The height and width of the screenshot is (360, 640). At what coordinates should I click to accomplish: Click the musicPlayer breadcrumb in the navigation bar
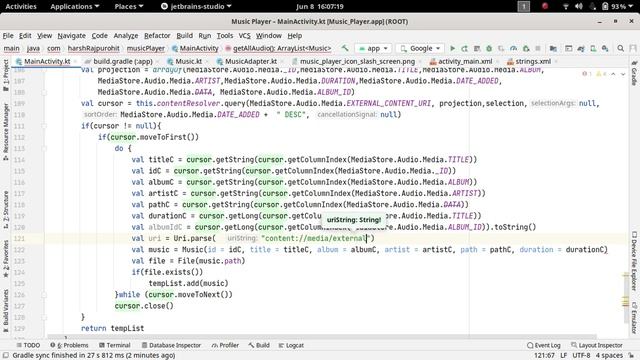146,48
